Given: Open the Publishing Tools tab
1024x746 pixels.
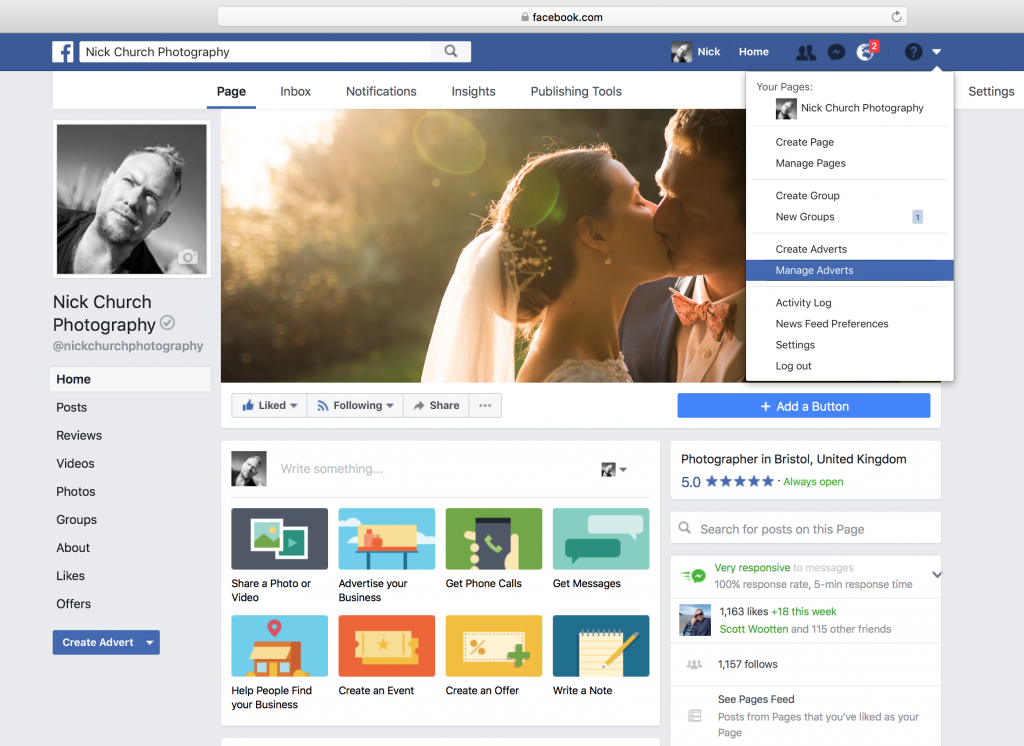Looking at the screenshot, I should (x=576, y=91).
